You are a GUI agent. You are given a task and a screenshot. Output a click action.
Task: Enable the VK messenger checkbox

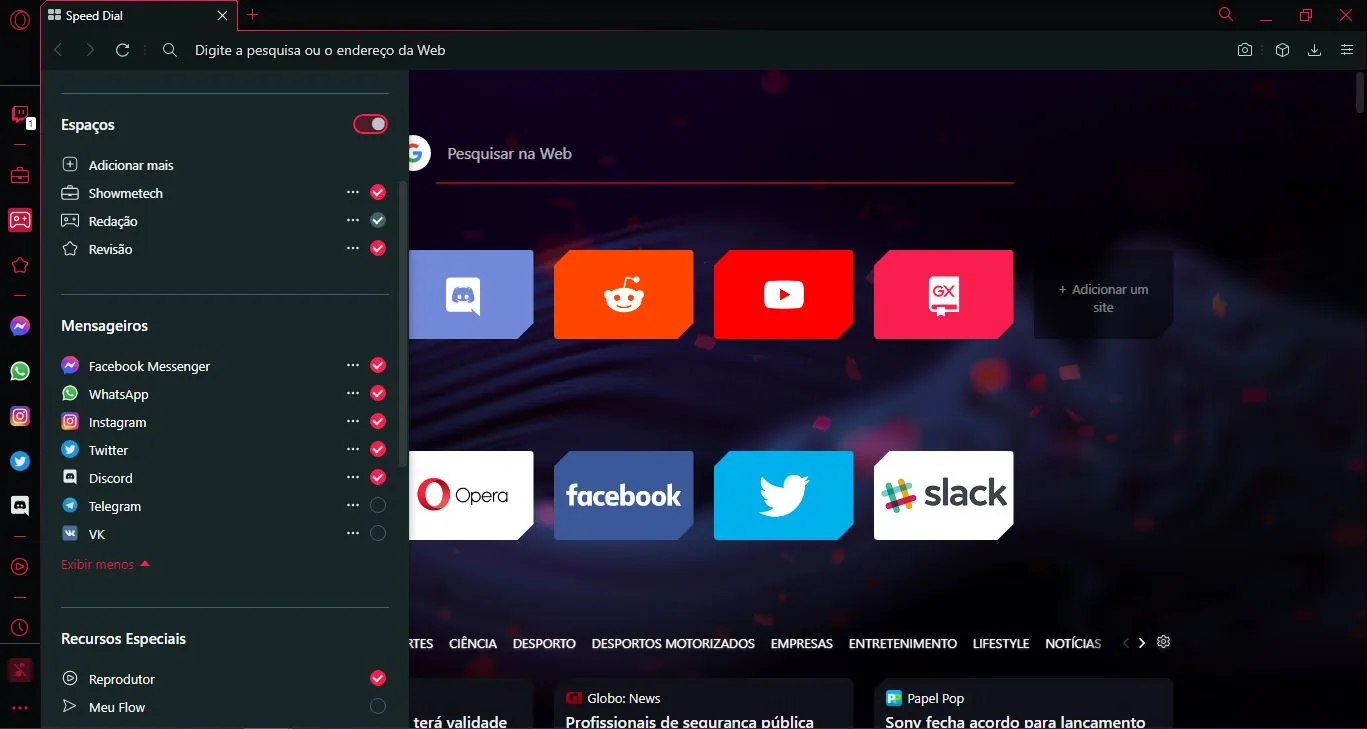point(378,533)
